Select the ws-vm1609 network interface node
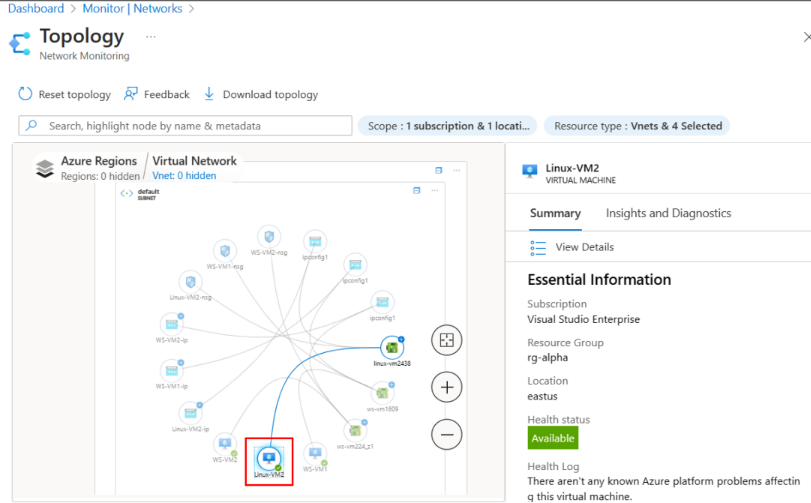Screen dimensions: 811x503 [x=382, y=393]
